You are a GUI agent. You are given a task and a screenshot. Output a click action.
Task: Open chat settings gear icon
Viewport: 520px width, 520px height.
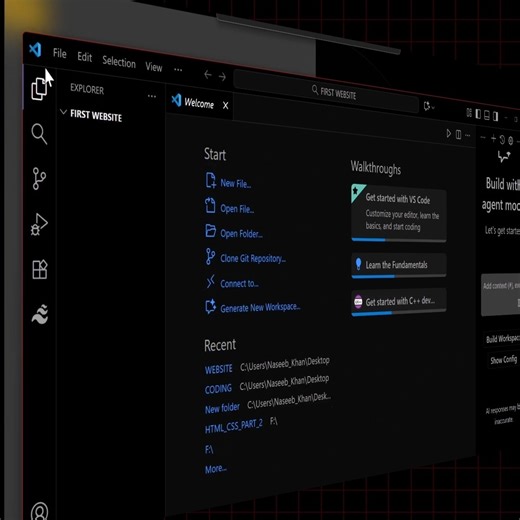pyautogui.click(x=511, y=141)
